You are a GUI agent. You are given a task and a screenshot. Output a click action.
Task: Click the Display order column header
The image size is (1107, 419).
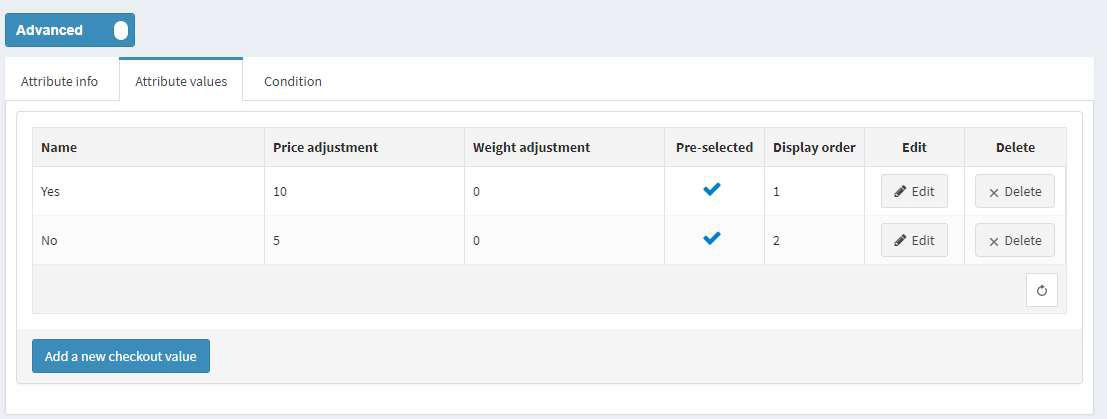click(814, 148)
